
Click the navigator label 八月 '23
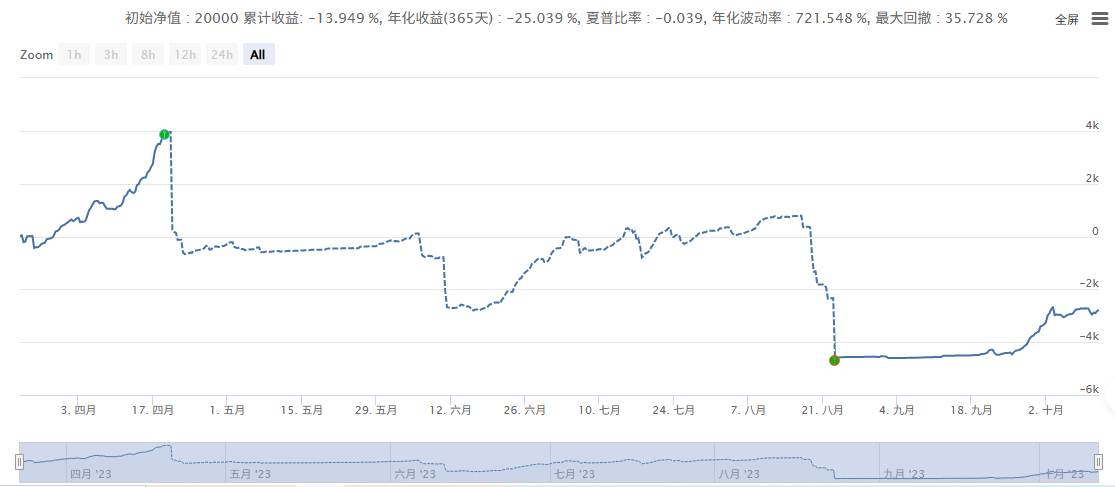tap(741, 474)
